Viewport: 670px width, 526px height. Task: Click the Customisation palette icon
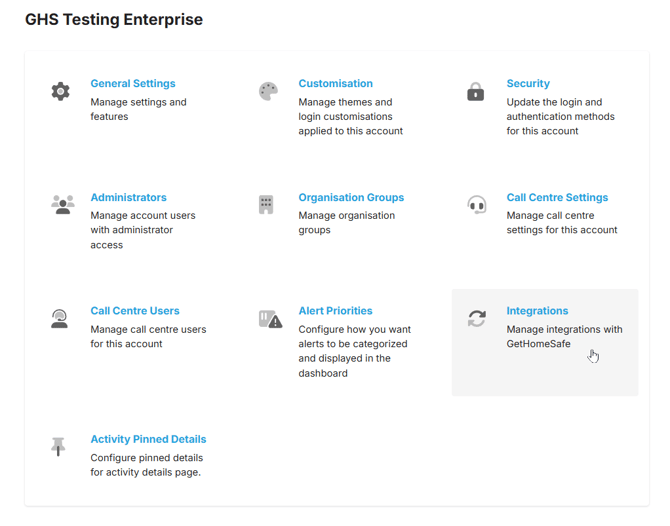coord(268,91)
